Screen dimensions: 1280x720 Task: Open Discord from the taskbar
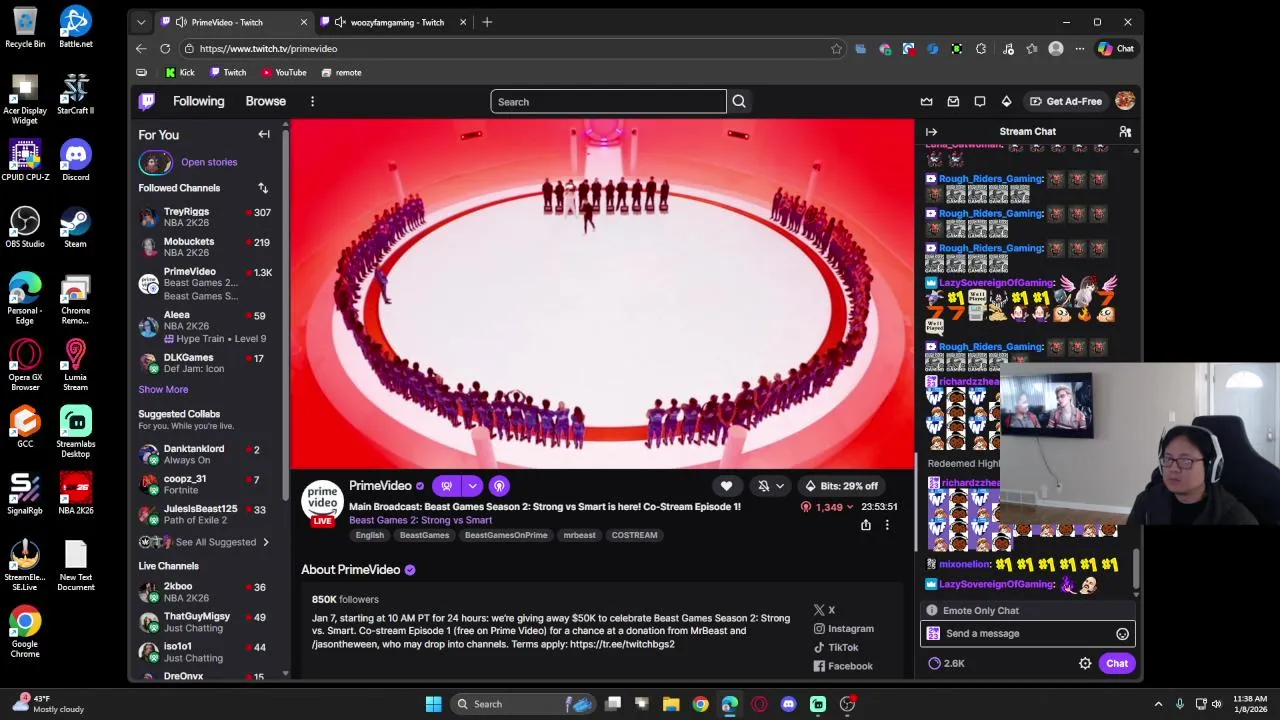coord(788,704)
